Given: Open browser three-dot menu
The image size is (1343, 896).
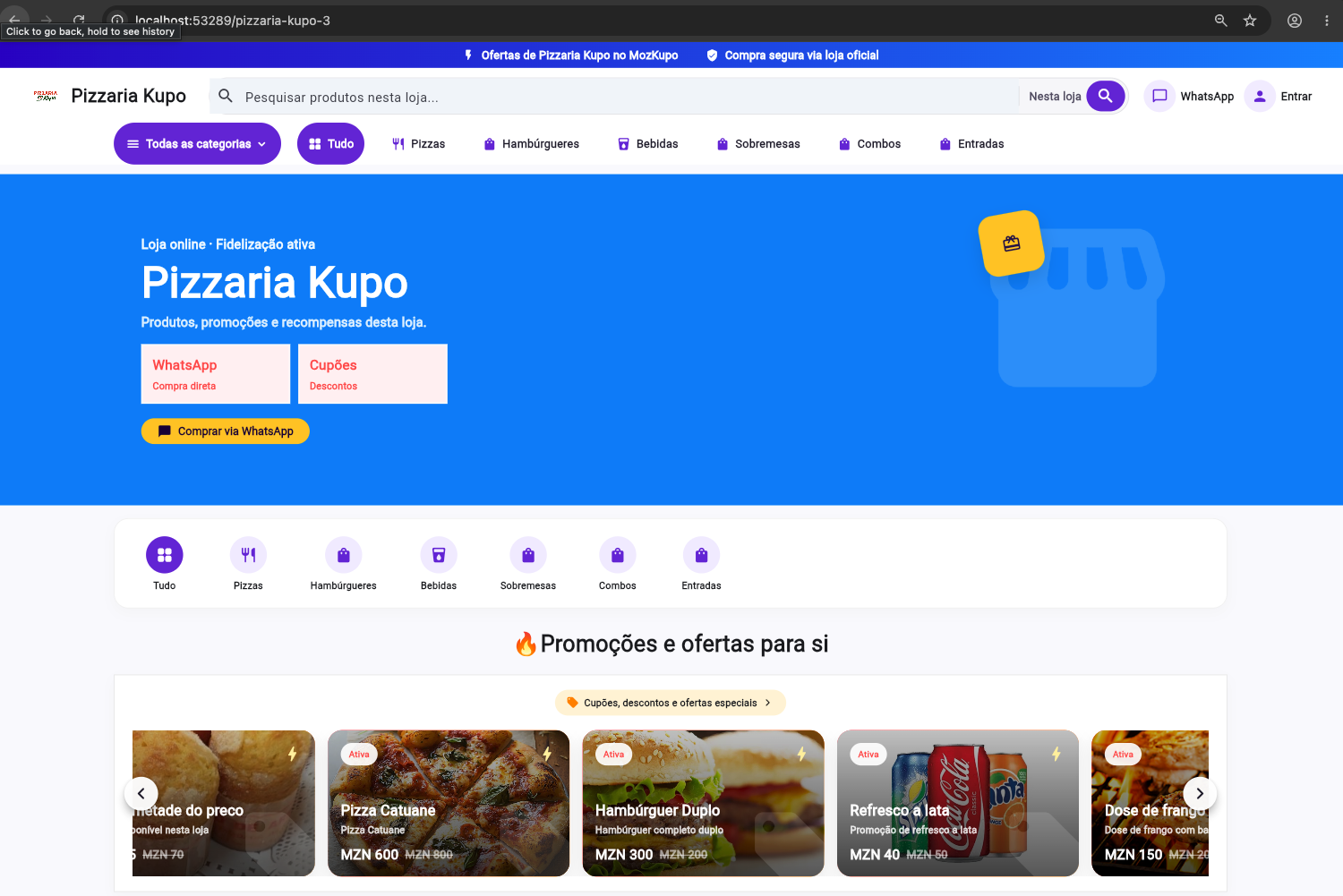Looking at the screenshot, I should [1327, 21].
